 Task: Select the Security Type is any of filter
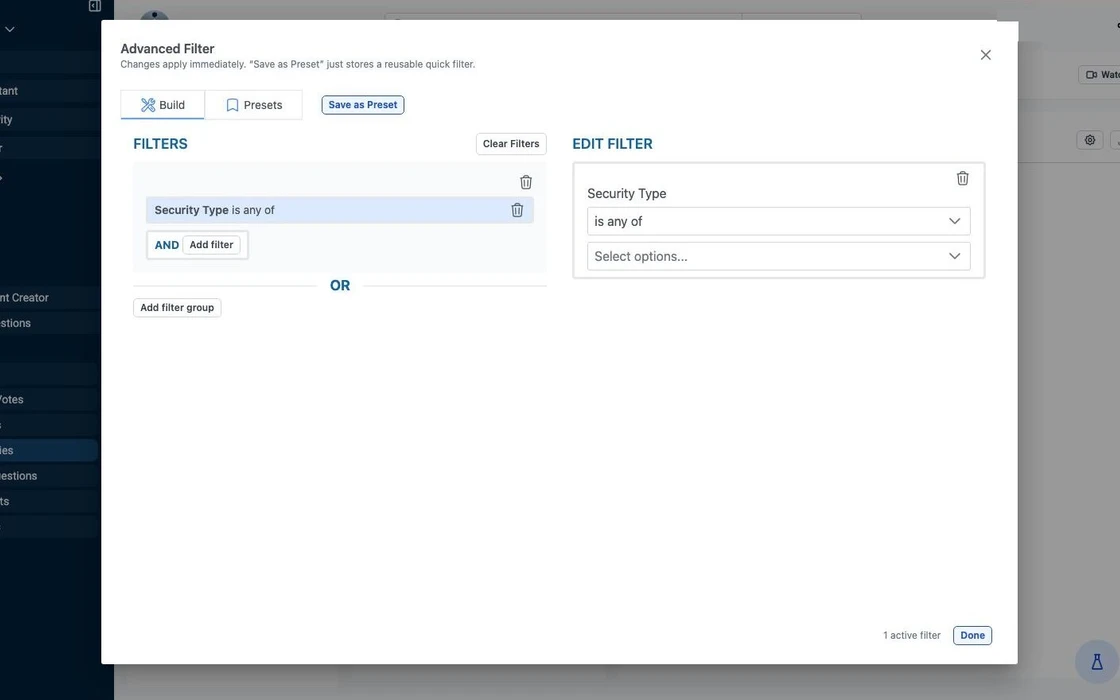pyautogui.click(x=340, y=210)
